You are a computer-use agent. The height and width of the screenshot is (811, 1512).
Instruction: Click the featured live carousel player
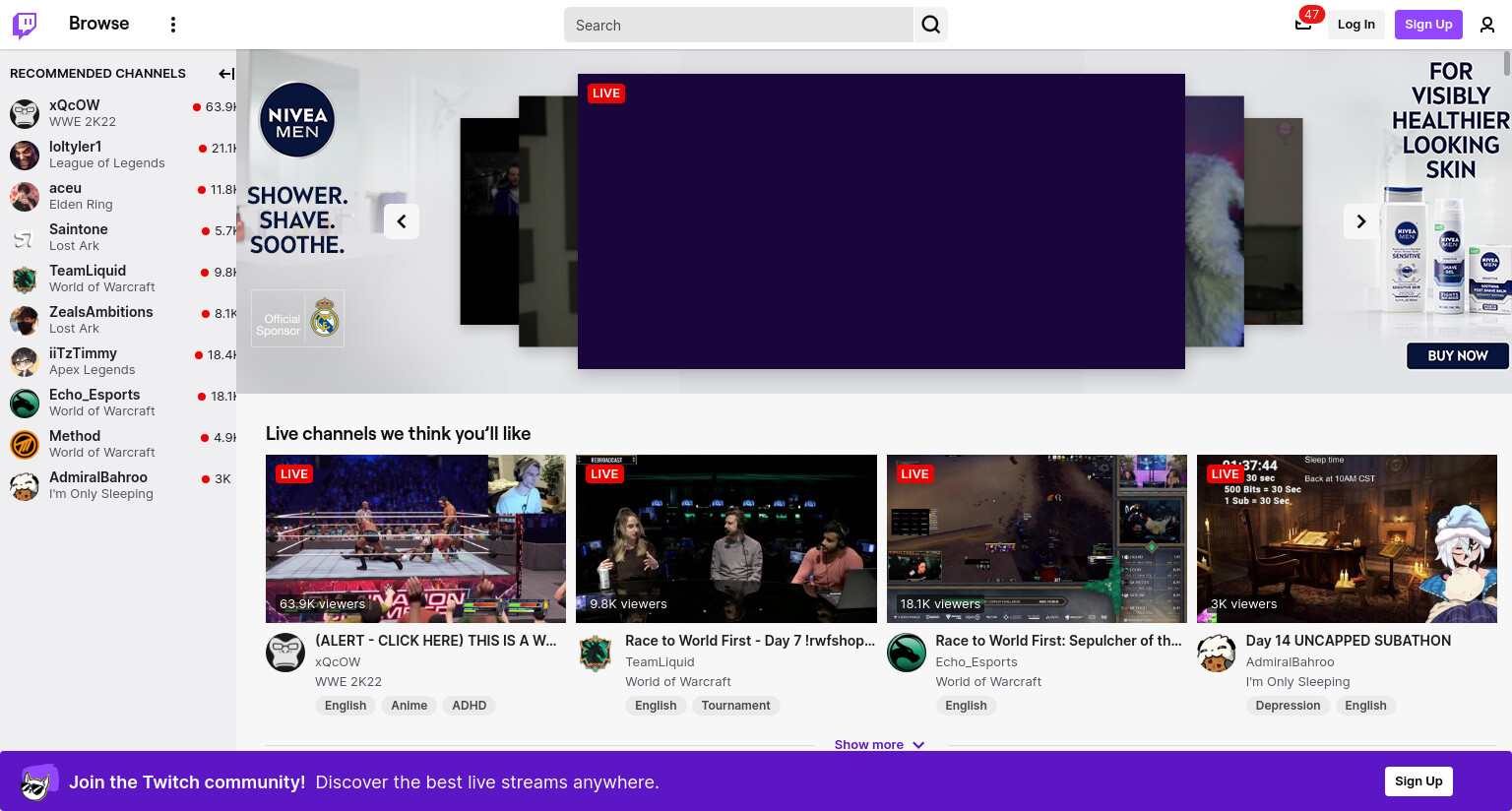pos(881,221)
